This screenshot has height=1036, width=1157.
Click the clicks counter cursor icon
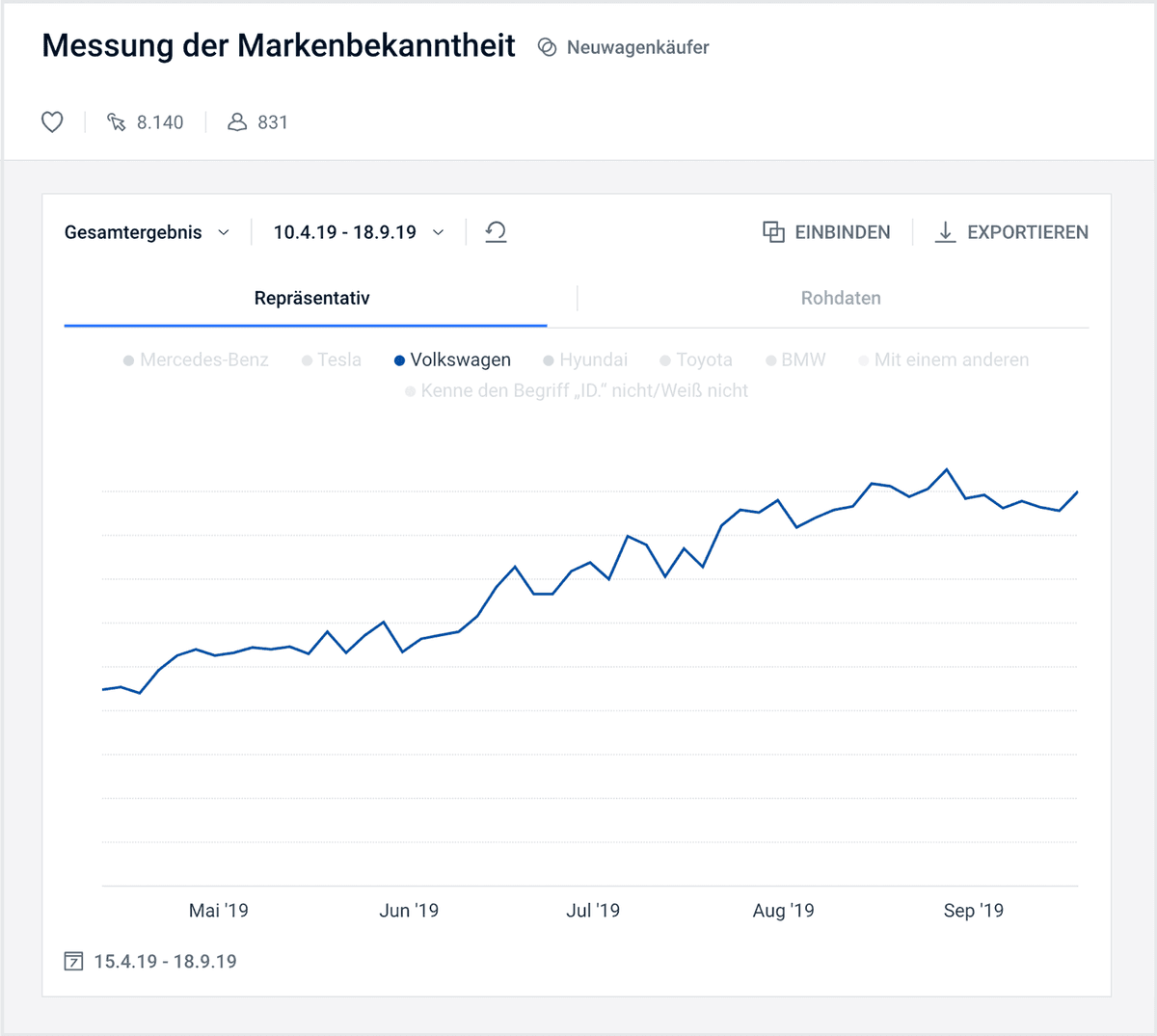(x=117, y=122)
